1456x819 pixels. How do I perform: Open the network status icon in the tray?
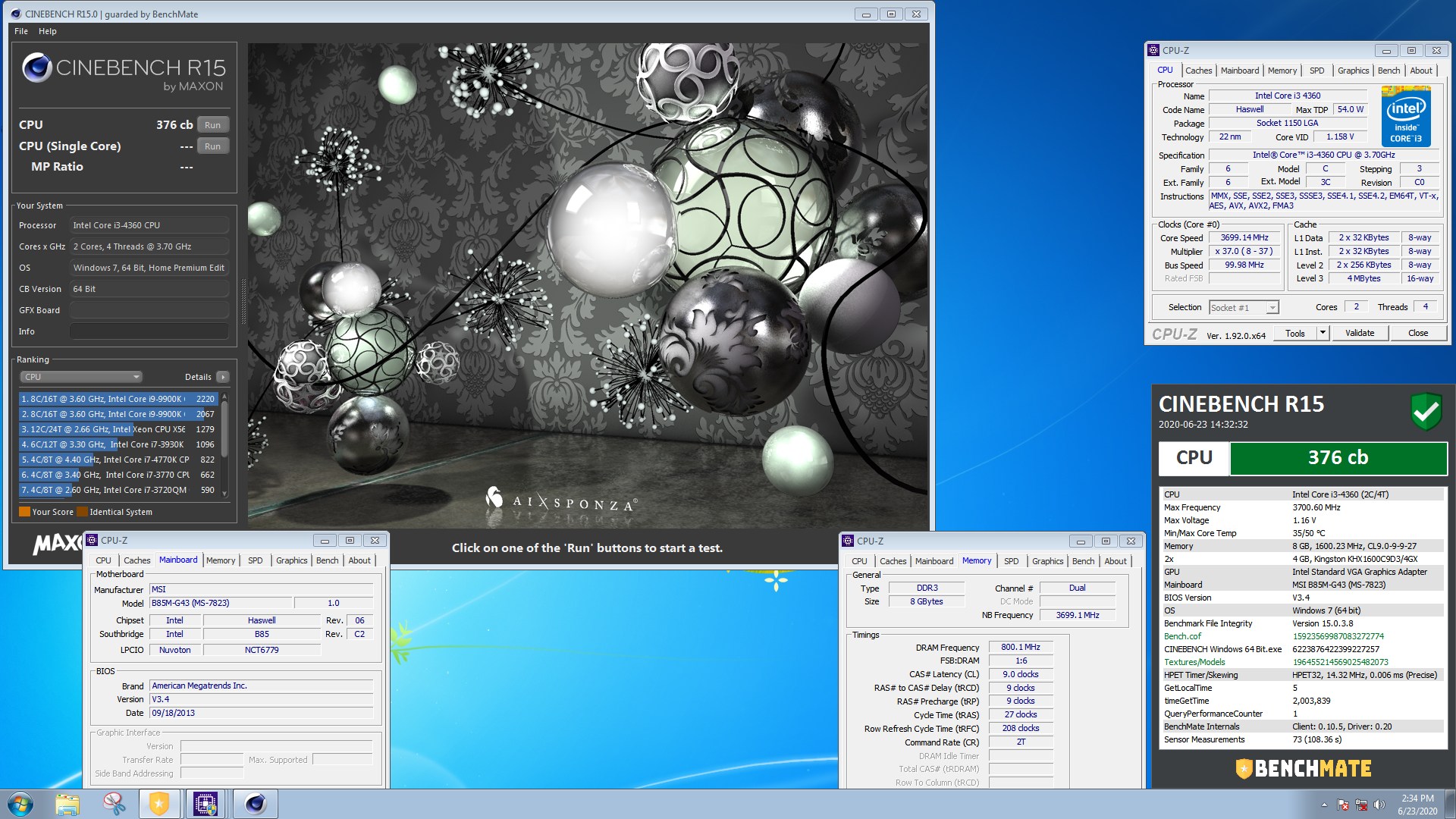[1361, 805]
